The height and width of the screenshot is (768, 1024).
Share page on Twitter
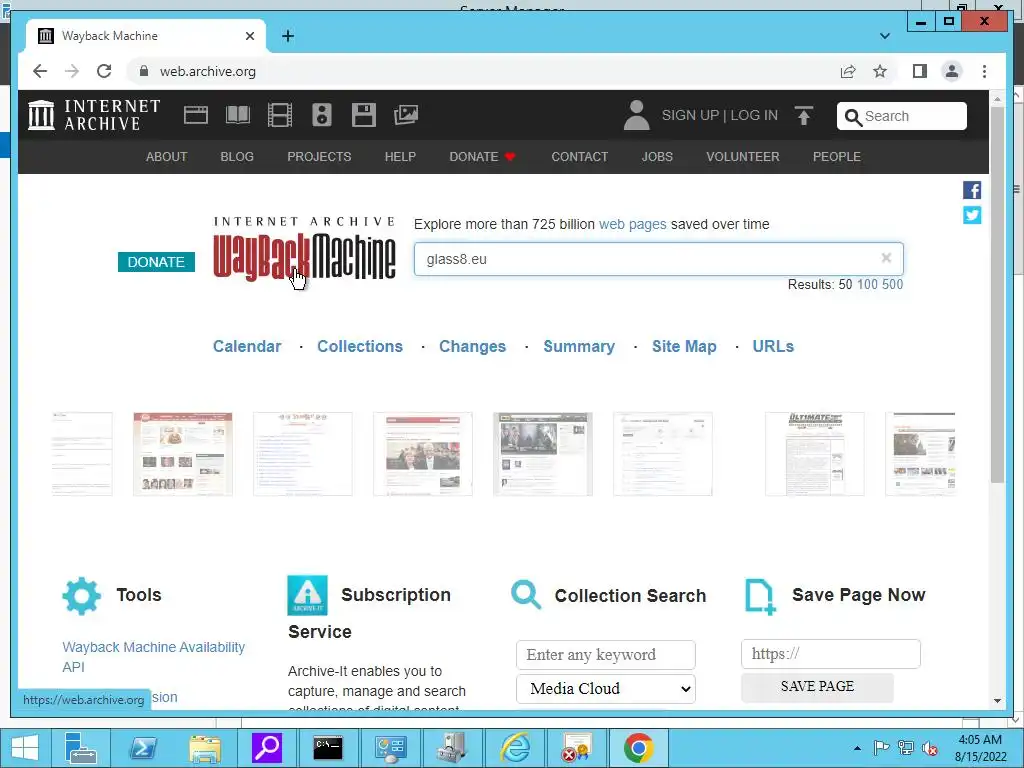(x=972, y=215)
